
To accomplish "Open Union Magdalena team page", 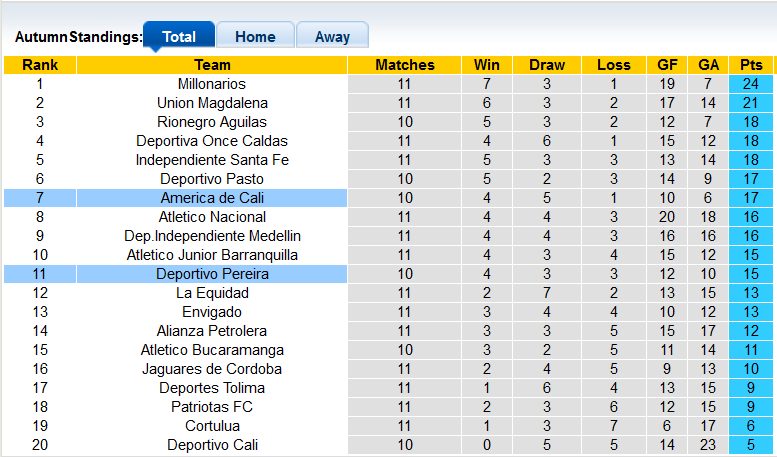I will click(212, 103).
